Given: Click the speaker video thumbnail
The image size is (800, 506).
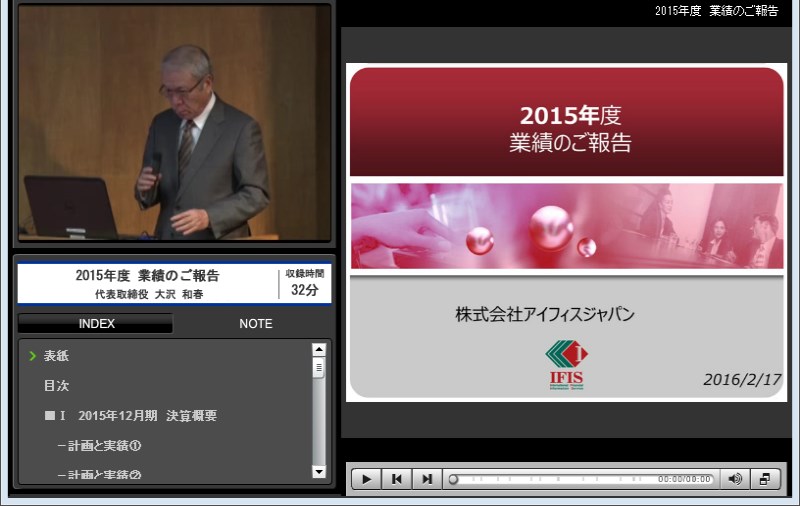Looking at the screenshot, I should [174, 122].
